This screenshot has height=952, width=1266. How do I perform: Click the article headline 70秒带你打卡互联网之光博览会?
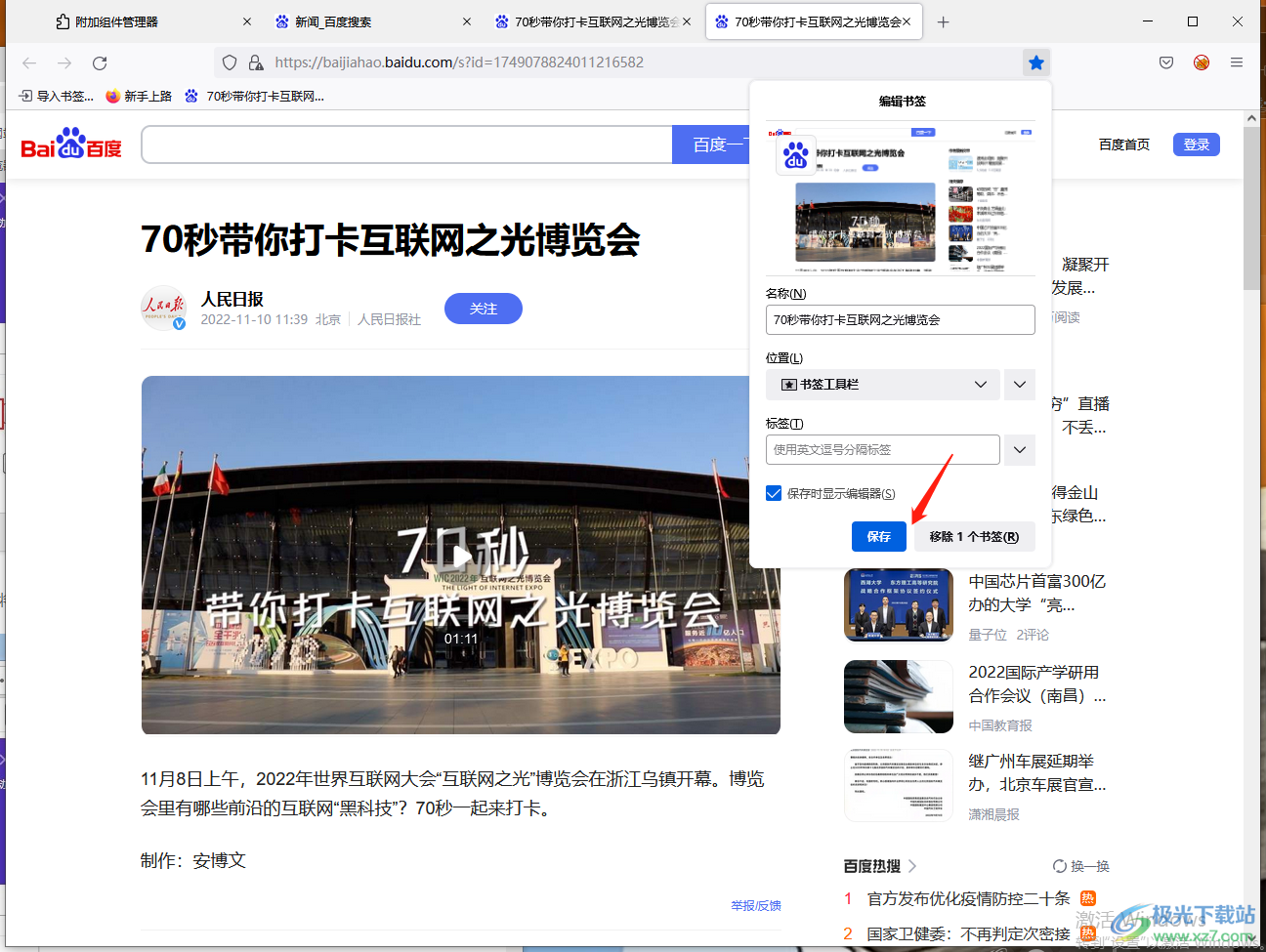[391, 239]
